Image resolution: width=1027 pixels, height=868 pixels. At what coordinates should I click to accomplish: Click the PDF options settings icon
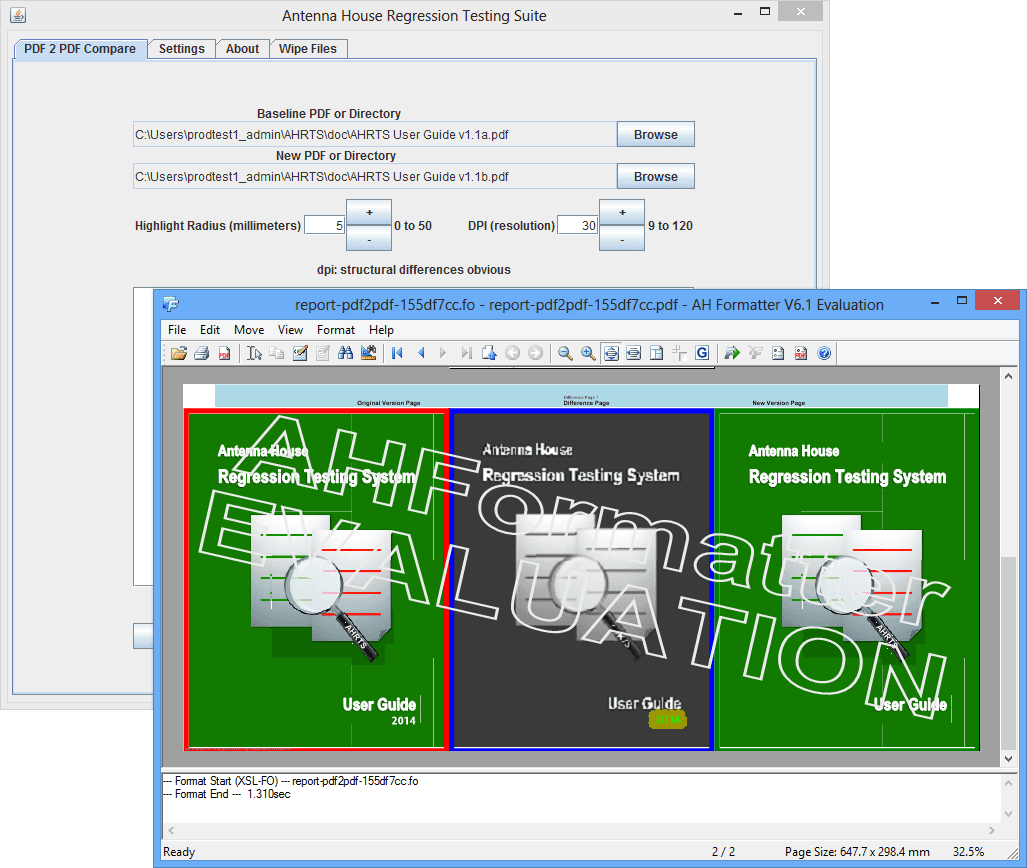click(801, 353)
